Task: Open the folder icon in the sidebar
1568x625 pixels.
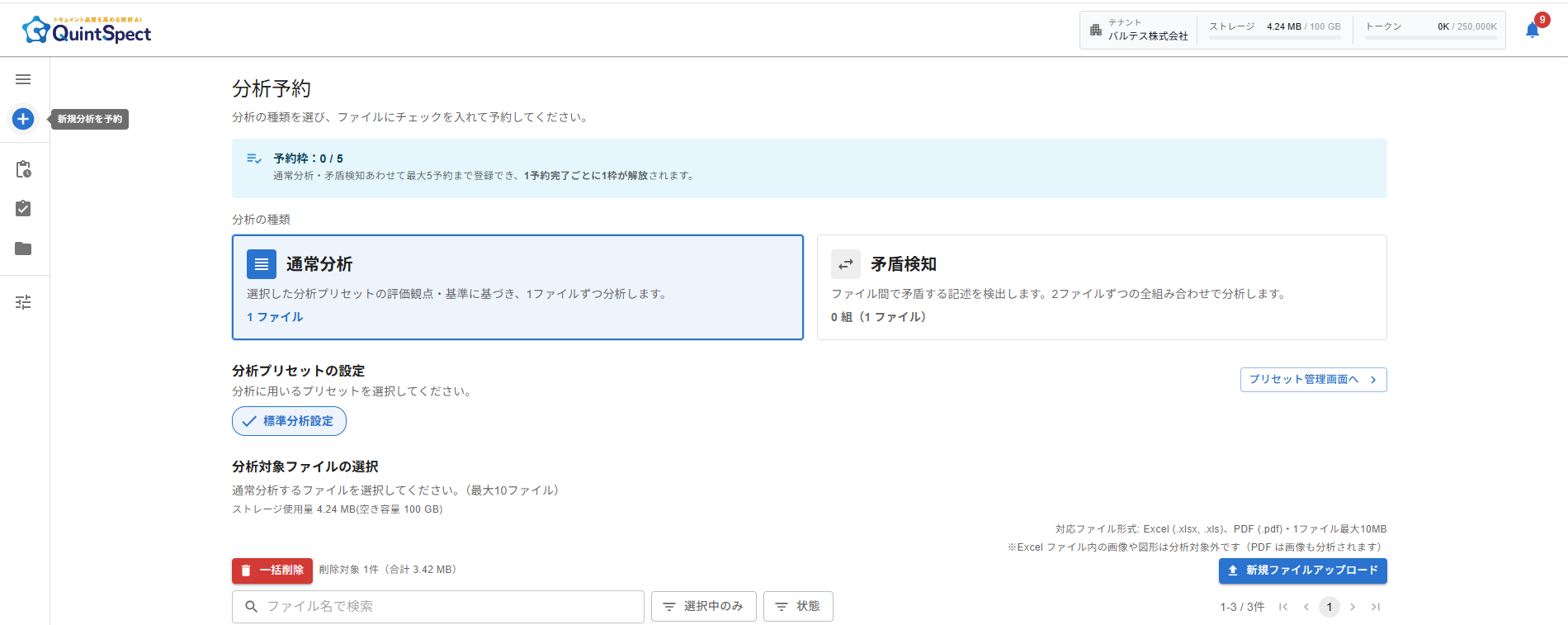Action: click(23, 249)
